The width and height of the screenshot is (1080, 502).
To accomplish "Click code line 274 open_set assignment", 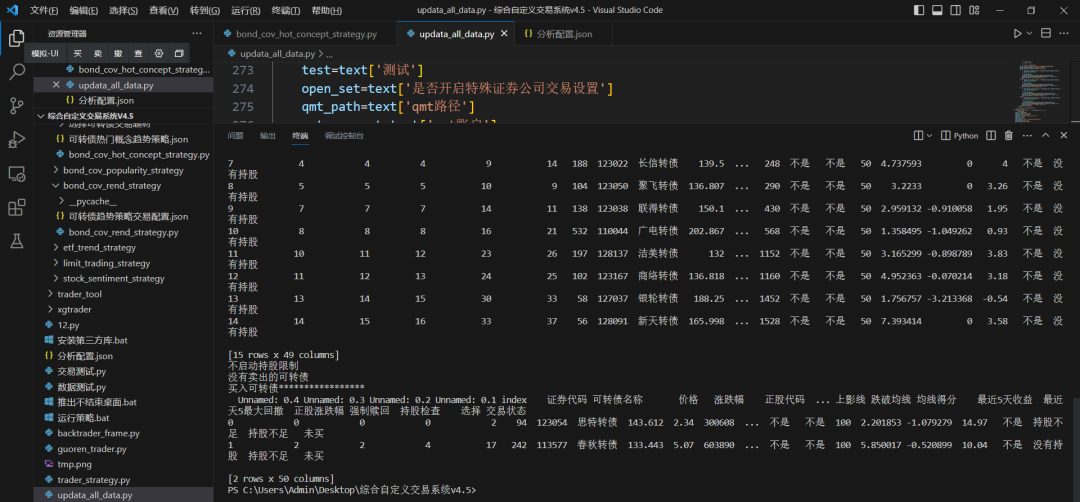I will click(x=457, y=88).
